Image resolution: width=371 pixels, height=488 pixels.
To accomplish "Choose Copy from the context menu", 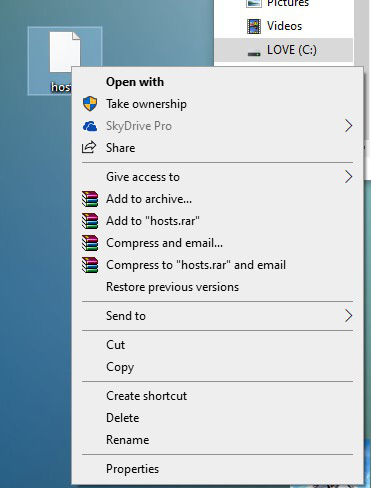I will (217, 367).
